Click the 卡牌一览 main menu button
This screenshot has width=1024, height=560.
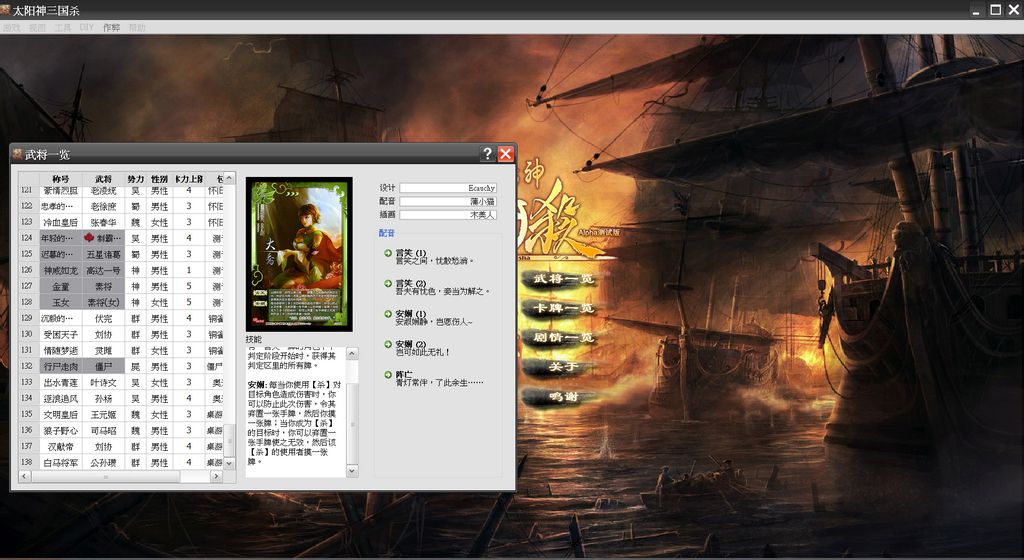(x=563, y=309)
